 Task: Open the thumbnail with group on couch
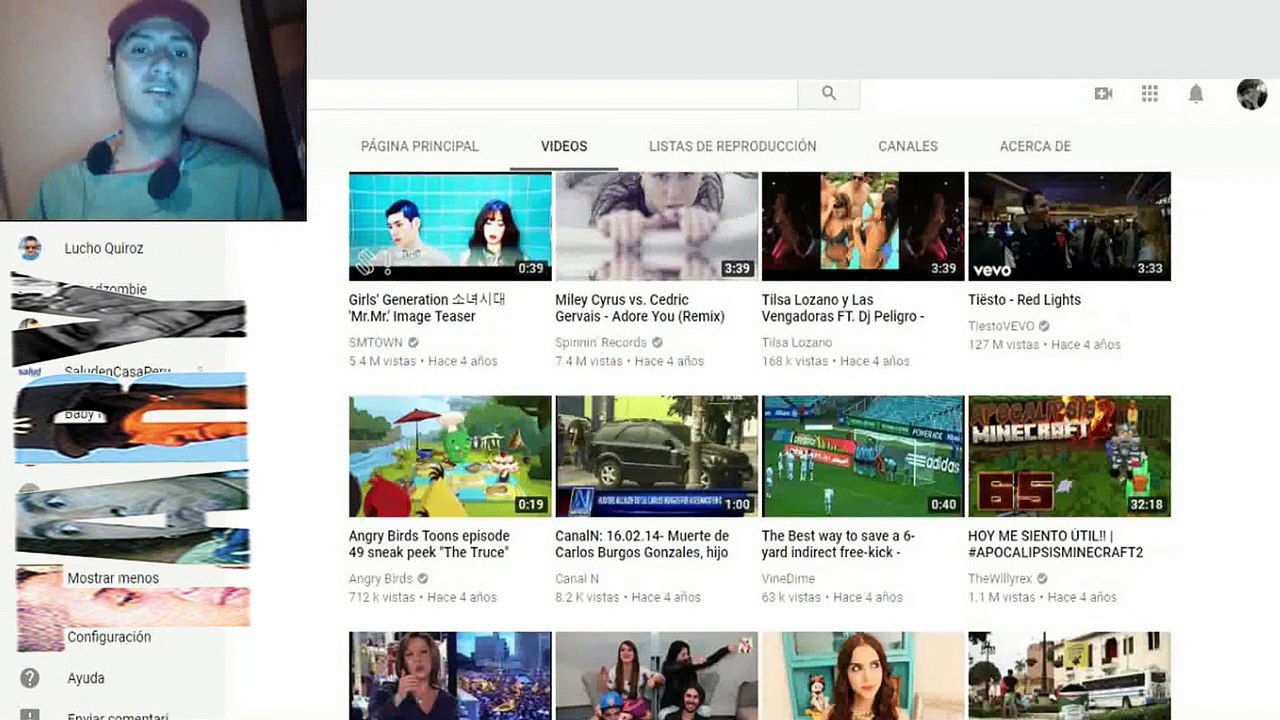point(656,675)
